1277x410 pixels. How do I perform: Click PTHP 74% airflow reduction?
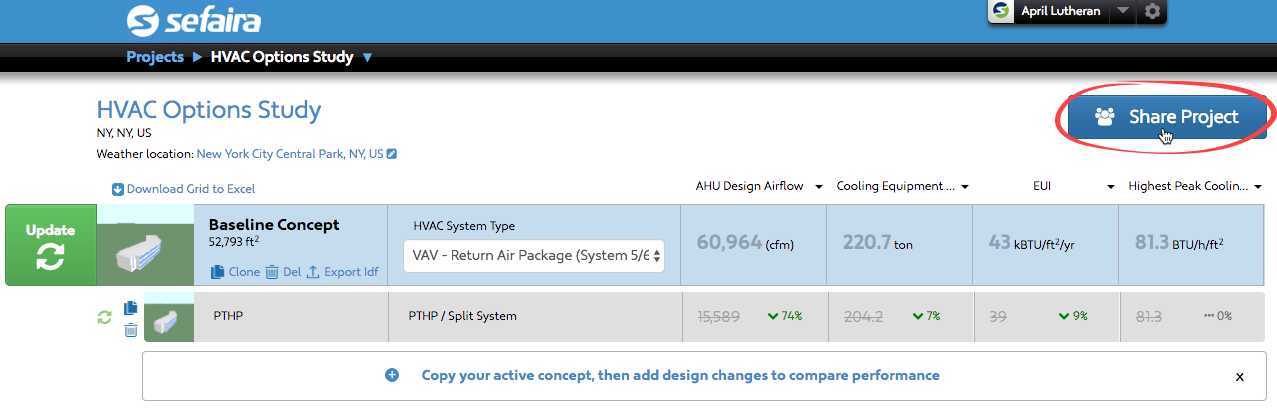[x=785, y=316]
